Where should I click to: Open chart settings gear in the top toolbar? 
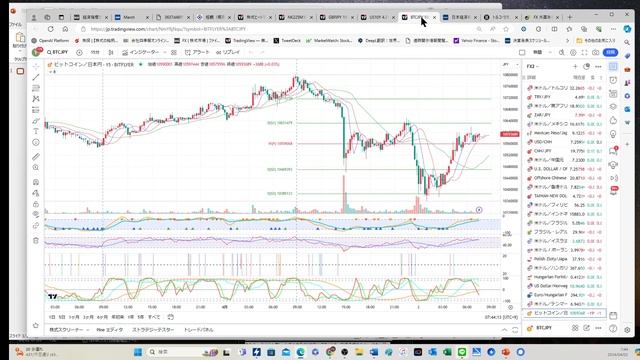pos(573,53)
